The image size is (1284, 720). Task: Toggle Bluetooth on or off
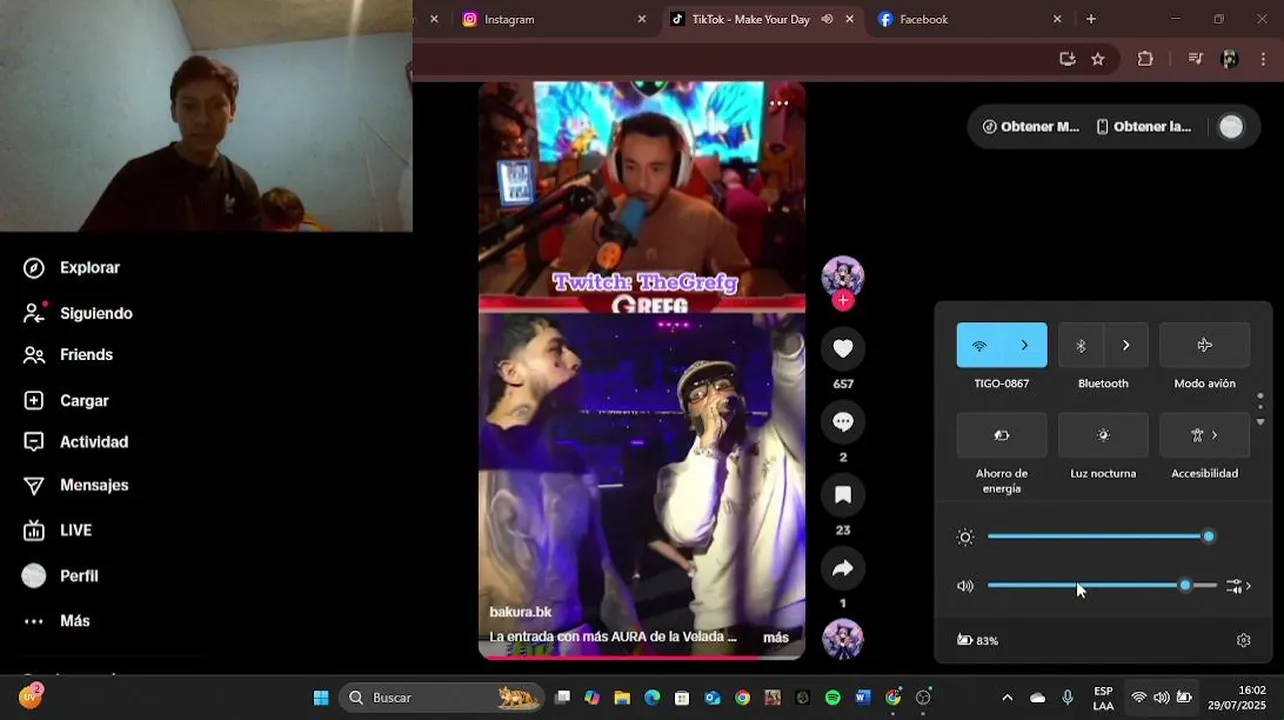click(x=1081, y=345)
